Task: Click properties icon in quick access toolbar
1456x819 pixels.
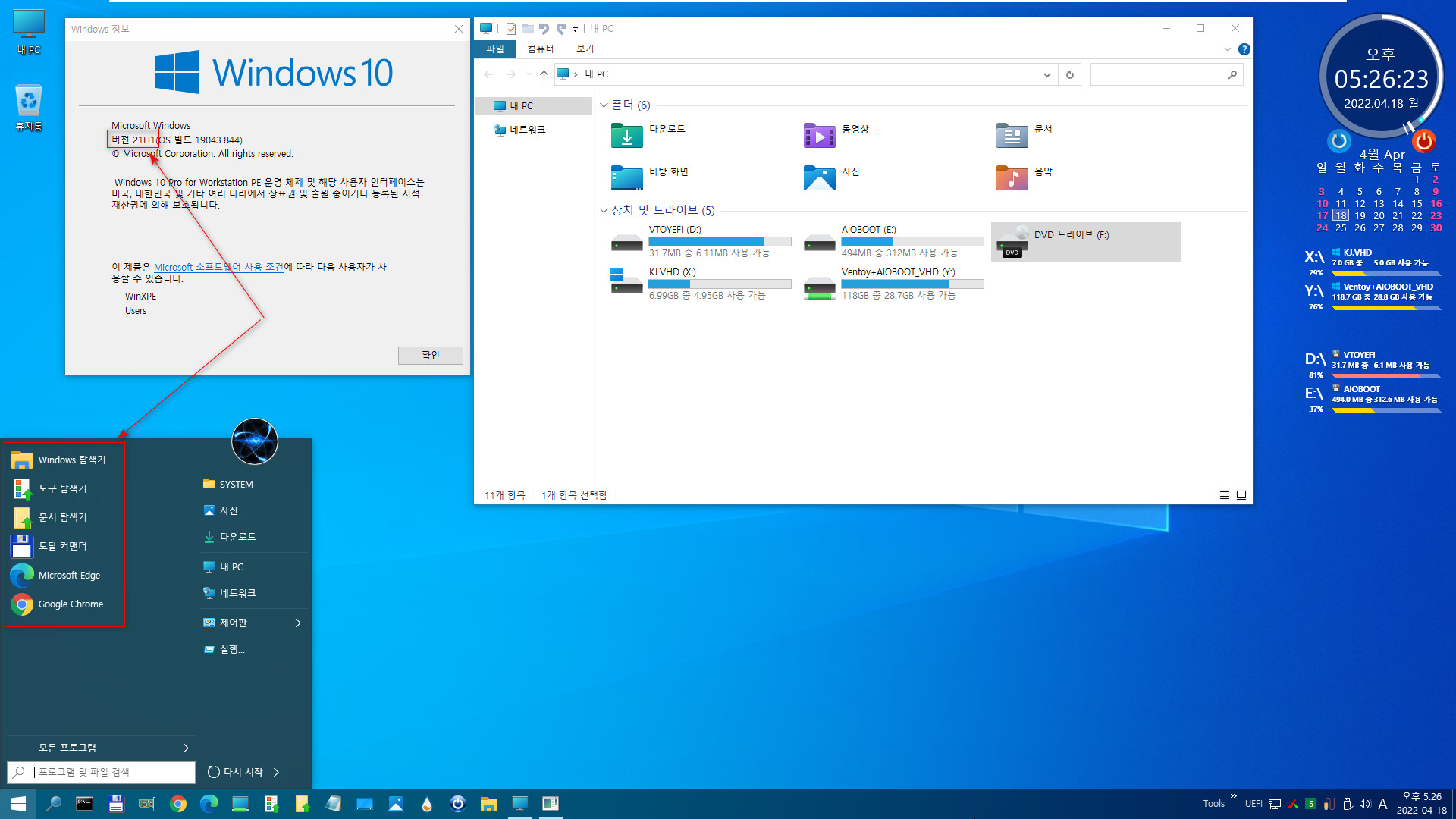Action: point(511,29)
